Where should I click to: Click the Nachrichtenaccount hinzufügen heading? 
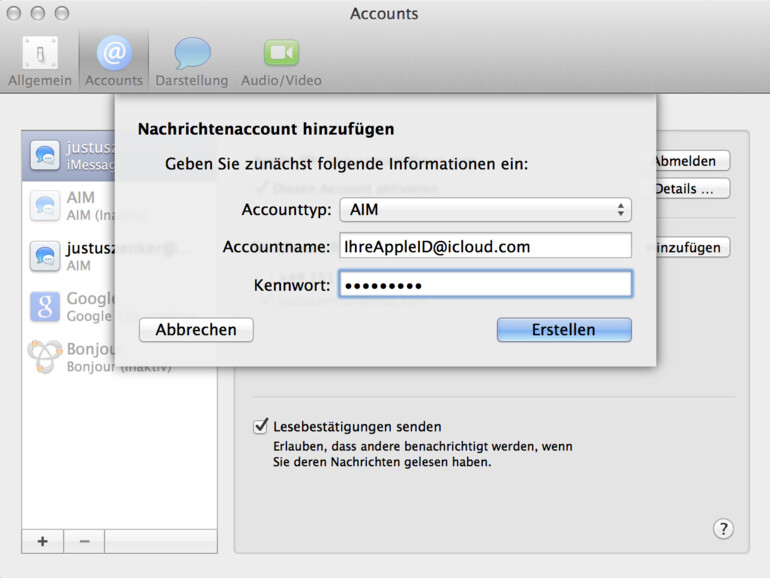(x=266, y=129)
